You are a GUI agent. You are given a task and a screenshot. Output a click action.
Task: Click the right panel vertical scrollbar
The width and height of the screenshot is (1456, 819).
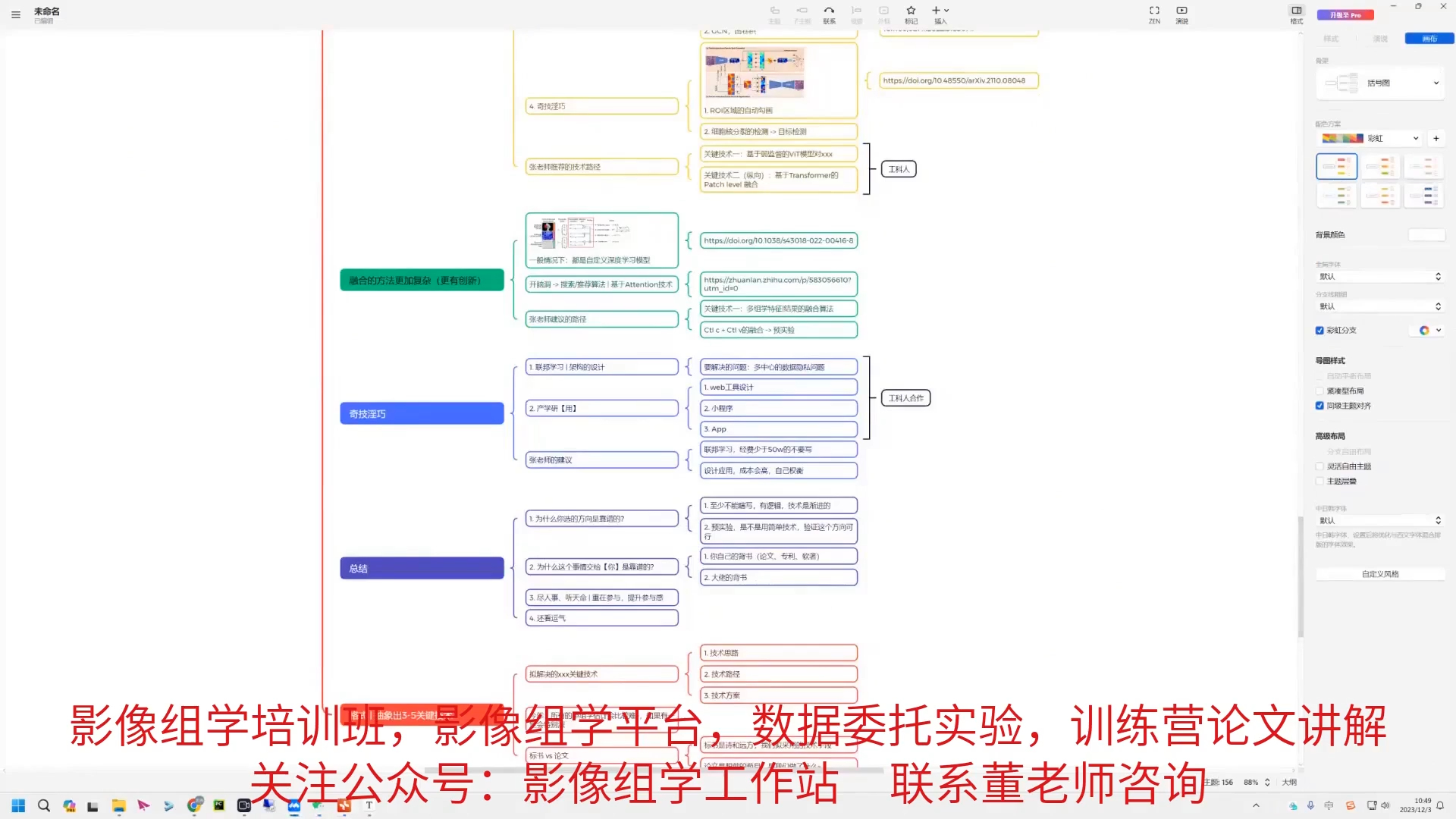(1301, 576)
